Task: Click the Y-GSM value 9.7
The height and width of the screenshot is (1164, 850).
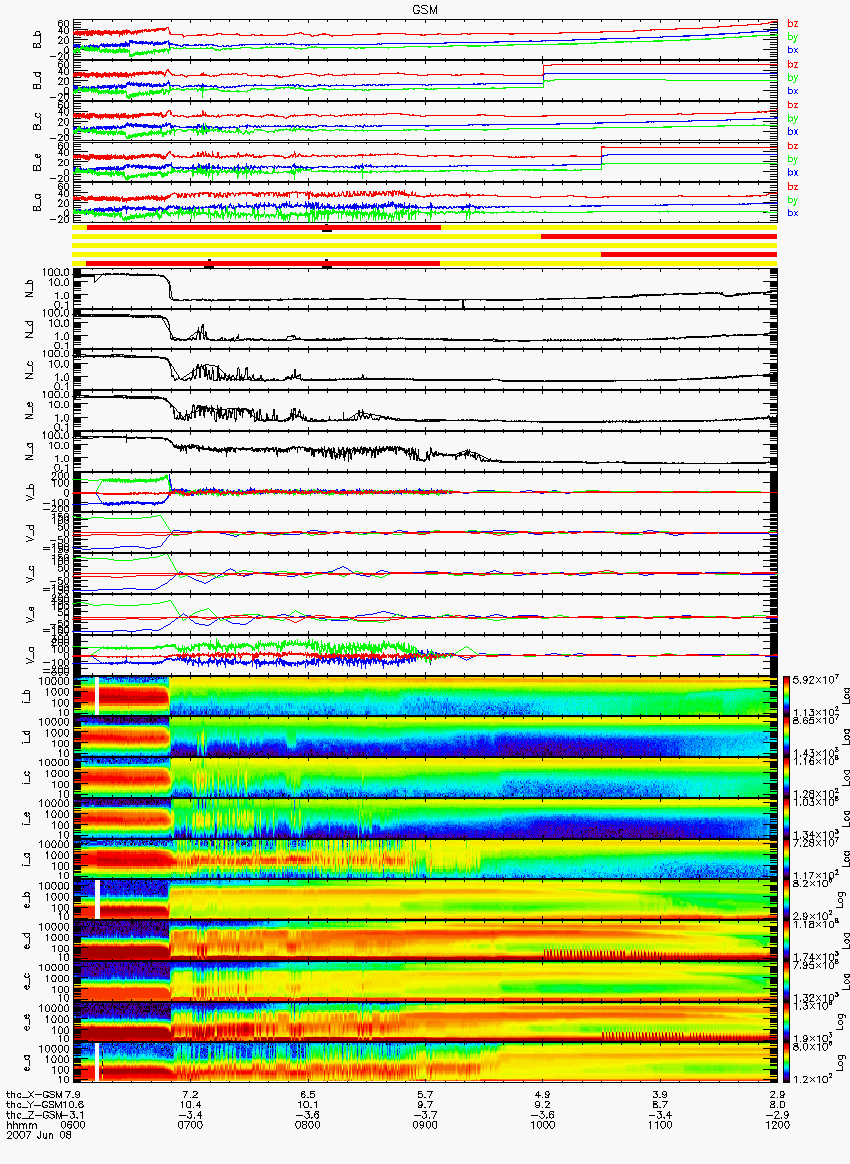Action: [x=425, y=1105]
